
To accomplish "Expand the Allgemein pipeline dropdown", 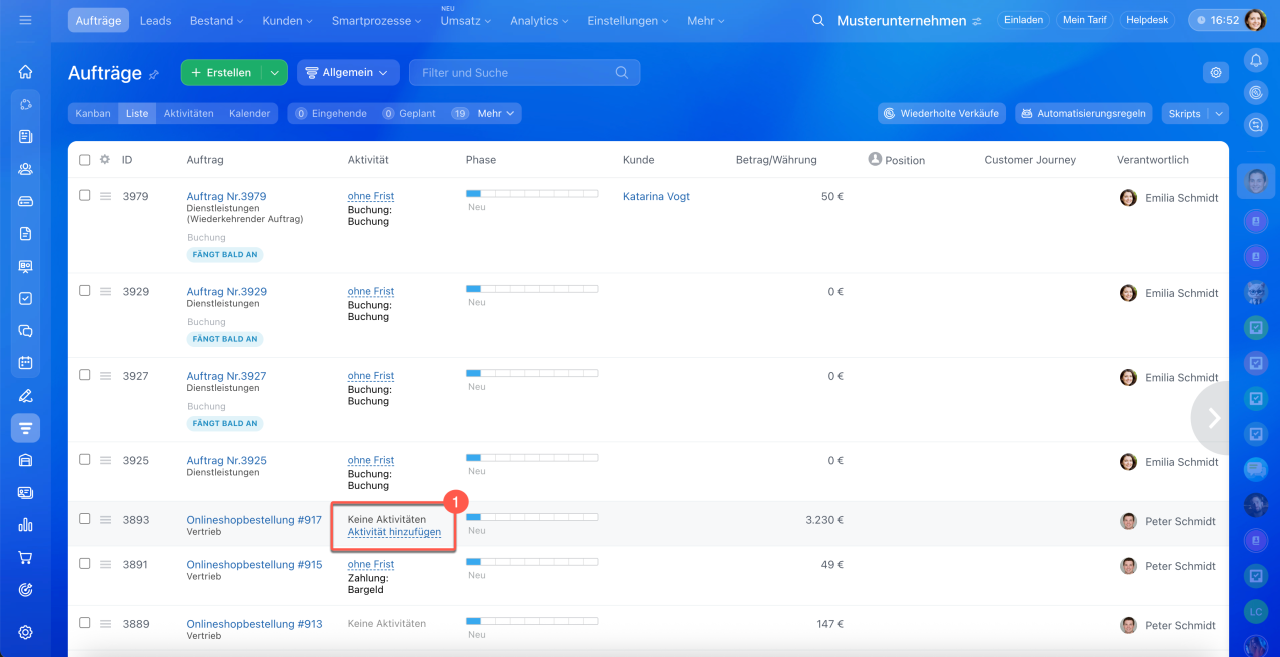I will pos(348,72).
